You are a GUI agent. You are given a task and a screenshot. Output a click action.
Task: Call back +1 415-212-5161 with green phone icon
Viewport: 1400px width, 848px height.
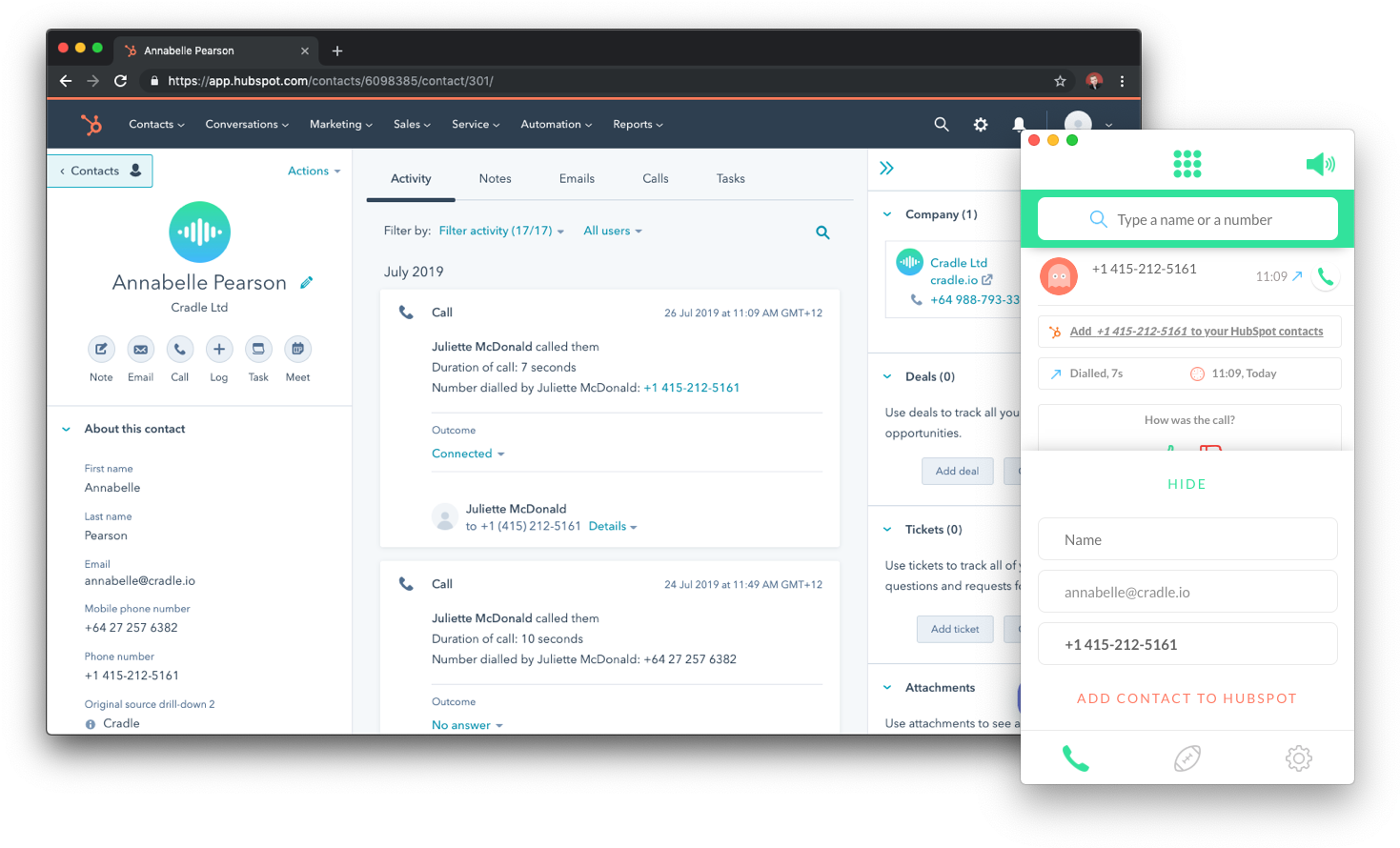tap(1325, 276)
